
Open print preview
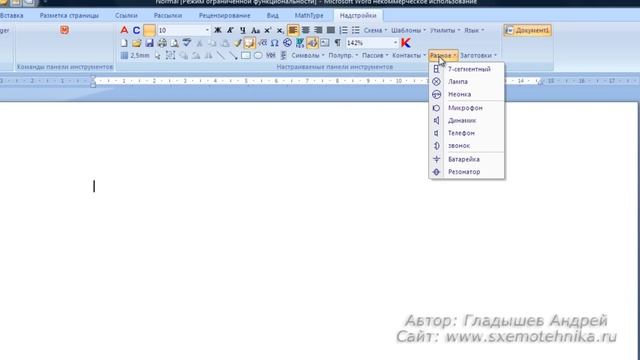click(x=175, y=43)
